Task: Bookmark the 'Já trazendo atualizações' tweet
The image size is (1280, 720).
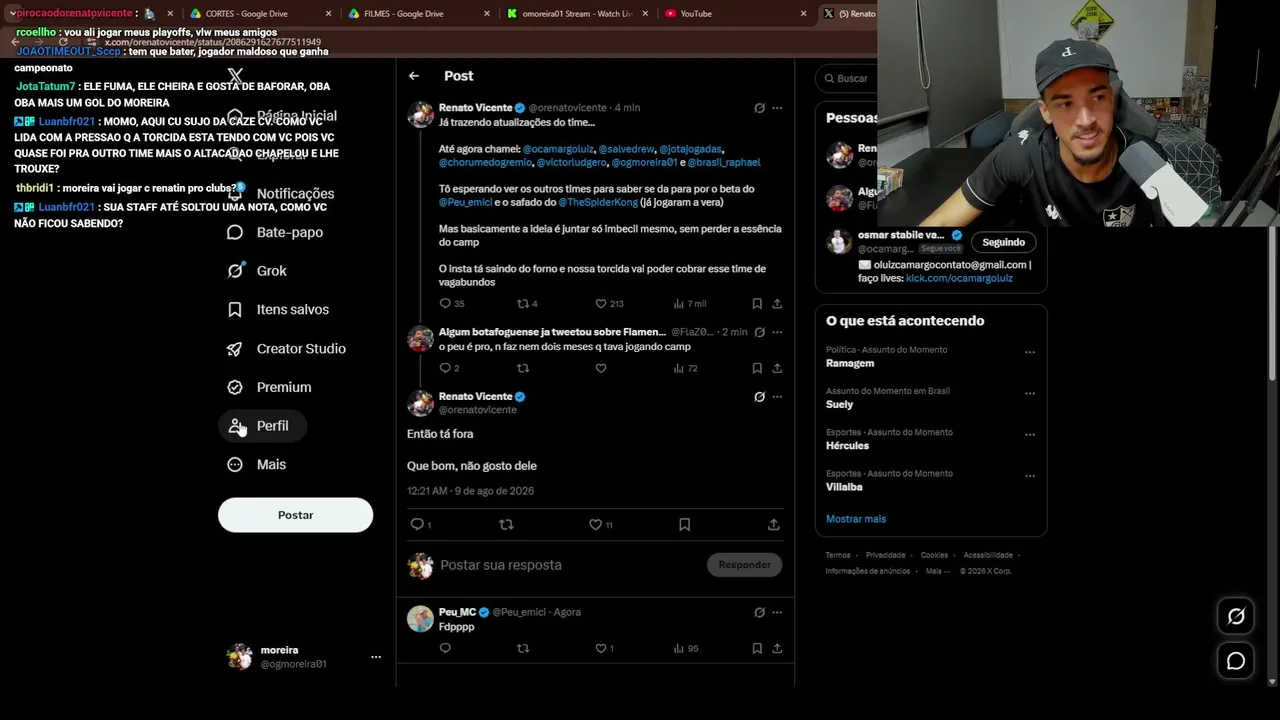Action: [x=757, y=303]
